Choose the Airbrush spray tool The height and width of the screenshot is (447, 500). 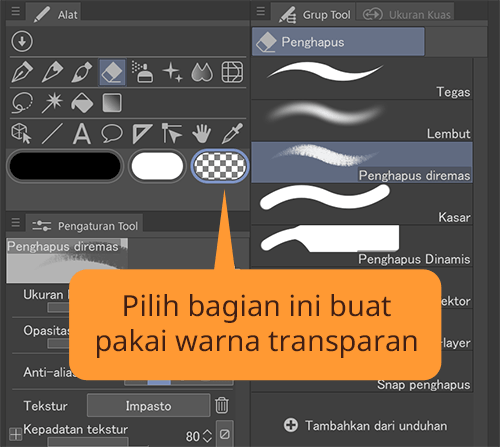[142, 72]
